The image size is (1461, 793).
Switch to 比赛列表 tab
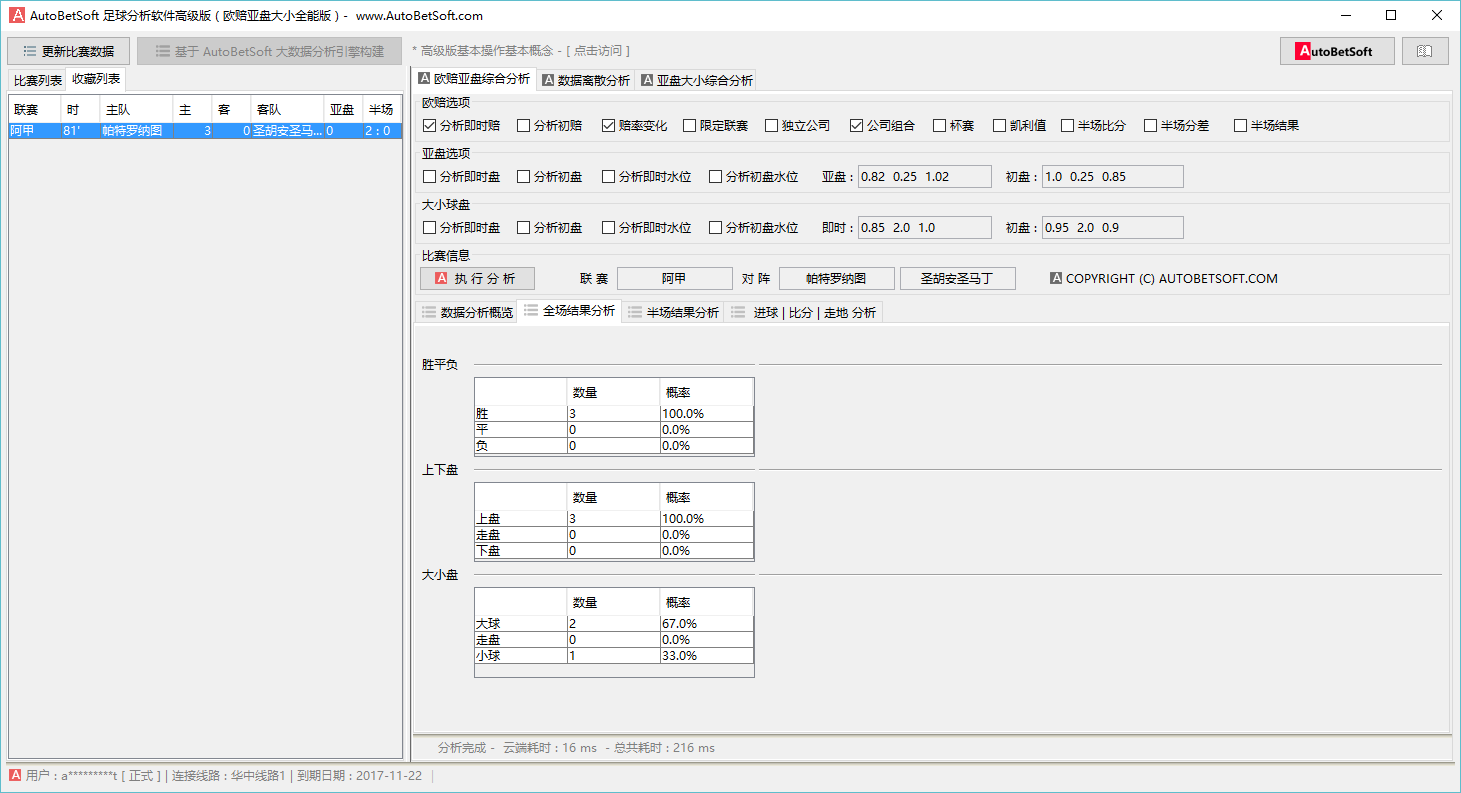[x=37, y=80]
